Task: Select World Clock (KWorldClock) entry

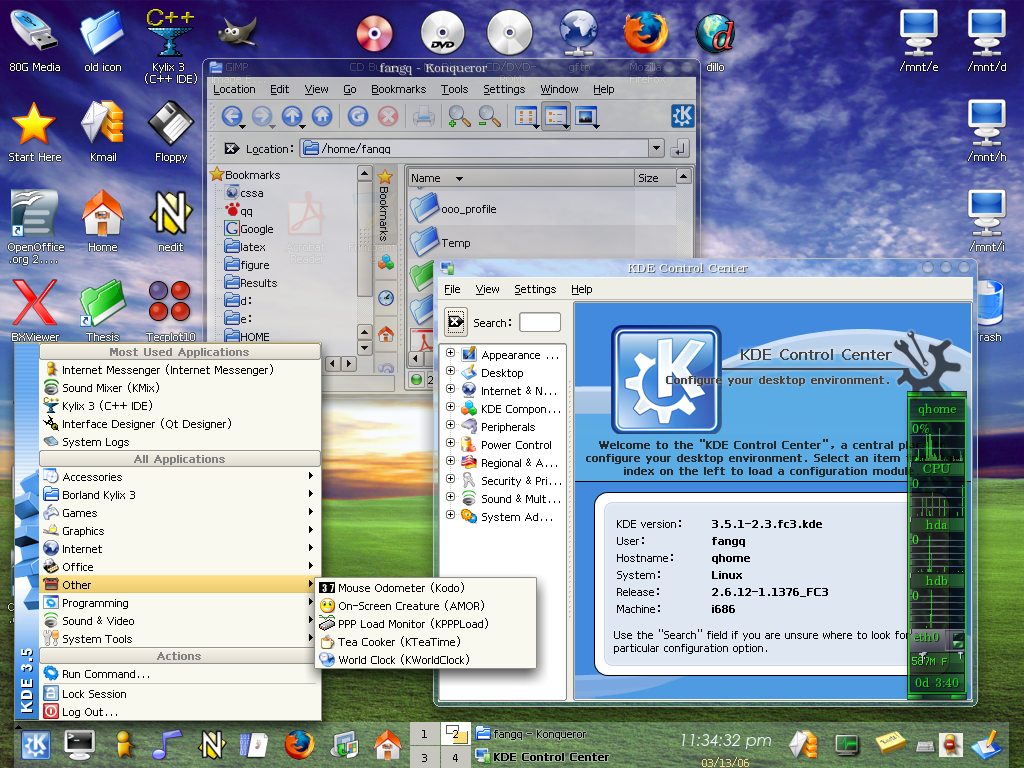Action: pos(426,660)
